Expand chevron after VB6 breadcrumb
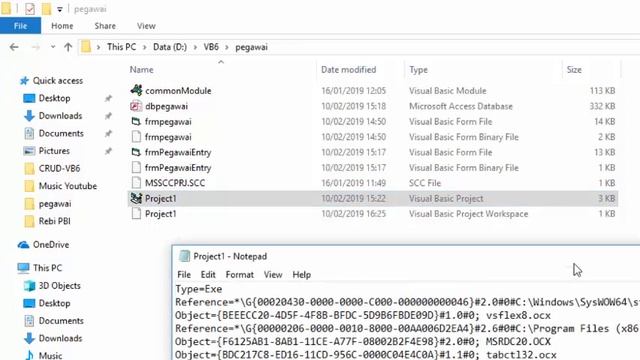 [227, 47]
